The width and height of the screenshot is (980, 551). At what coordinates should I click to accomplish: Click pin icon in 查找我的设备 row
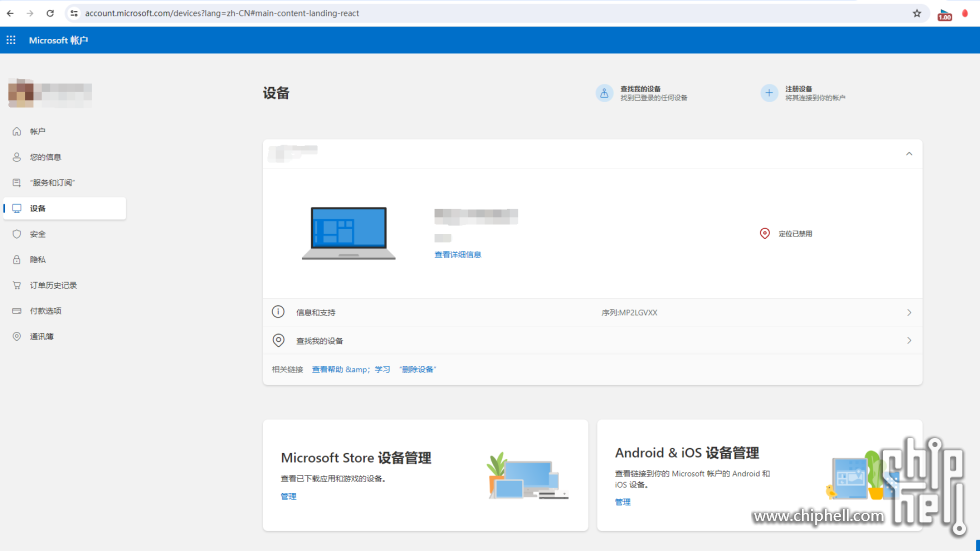pyautogui.click(x=278, y=340)
